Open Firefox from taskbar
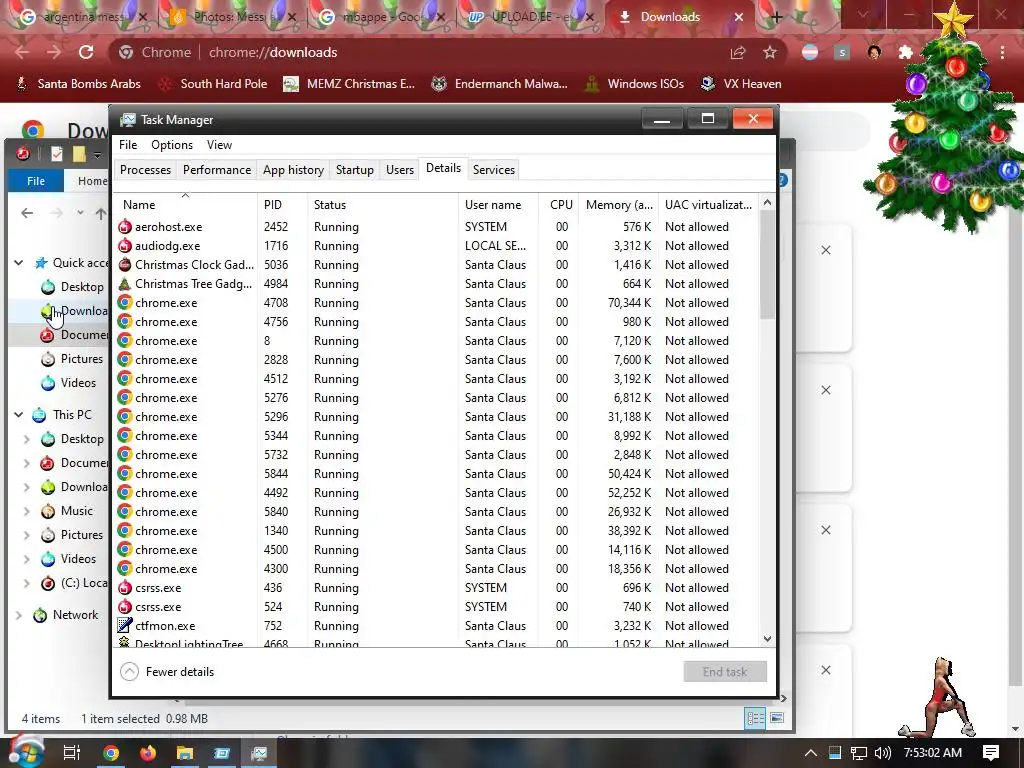Screen dimensions: 1024x768 click(148, 753)
